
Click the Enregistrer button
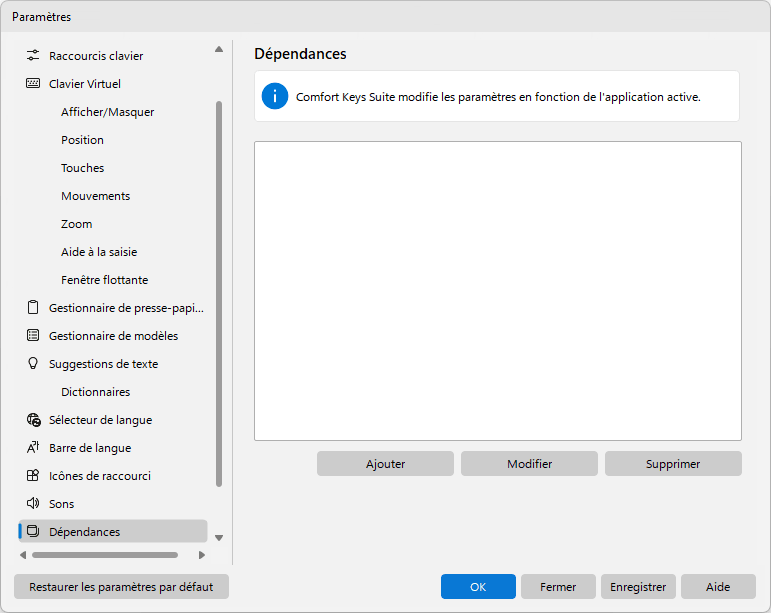(x=638, y=586)
